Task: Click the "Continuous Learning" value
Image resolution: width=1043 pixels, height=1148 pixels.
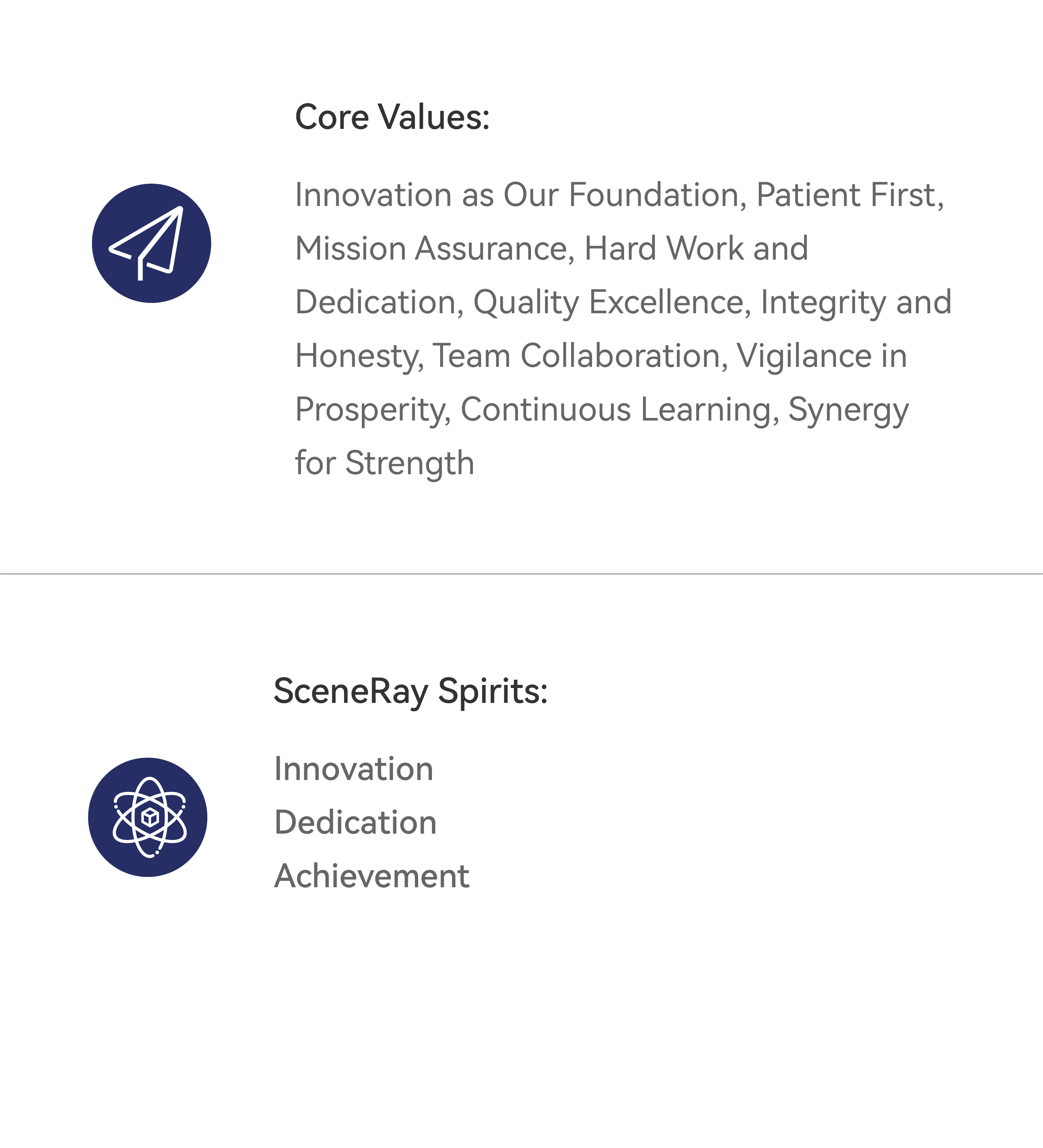Action: [x=616, y=409]
